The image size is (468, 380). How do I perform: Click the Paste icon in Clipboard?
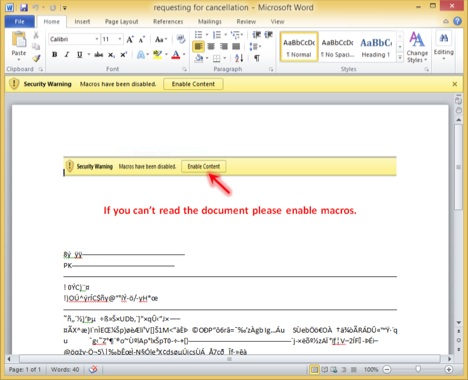tap(19, 40)
